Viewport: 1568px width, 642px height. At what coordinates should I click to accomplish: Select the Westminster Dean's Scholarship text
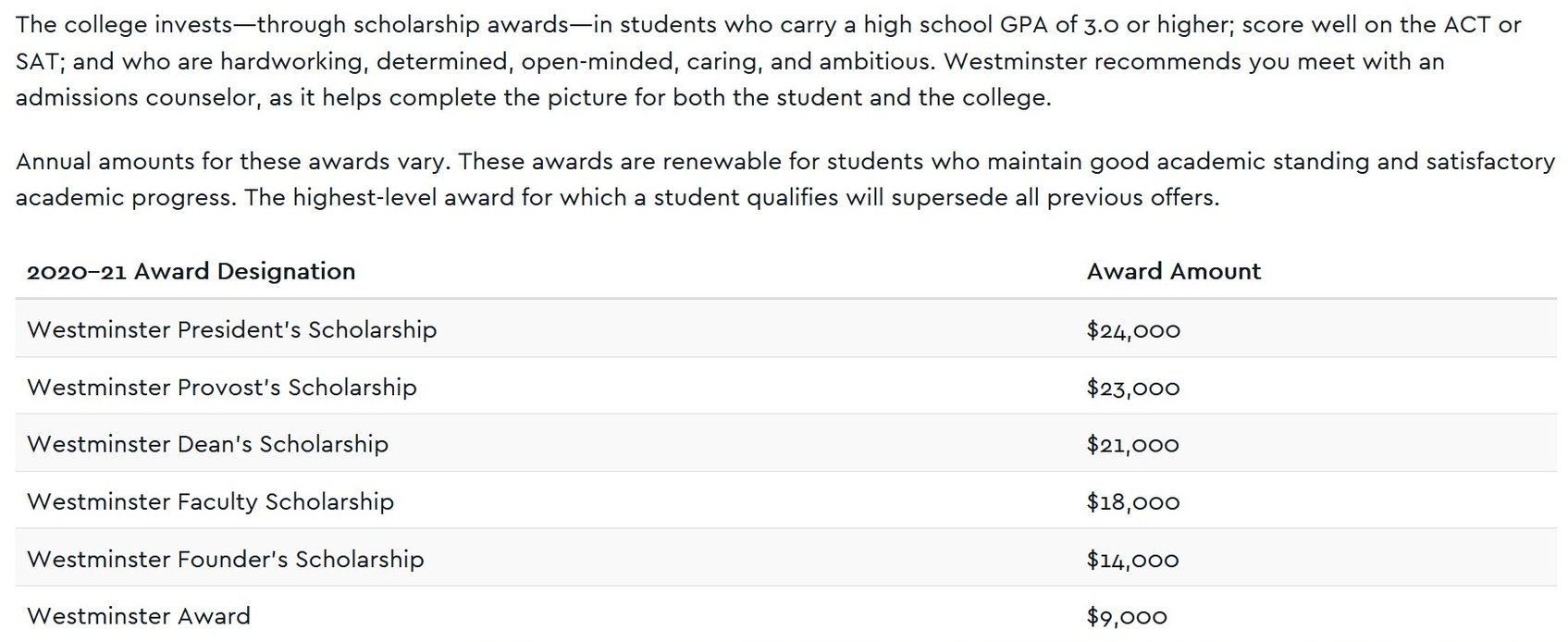[207, 444]
